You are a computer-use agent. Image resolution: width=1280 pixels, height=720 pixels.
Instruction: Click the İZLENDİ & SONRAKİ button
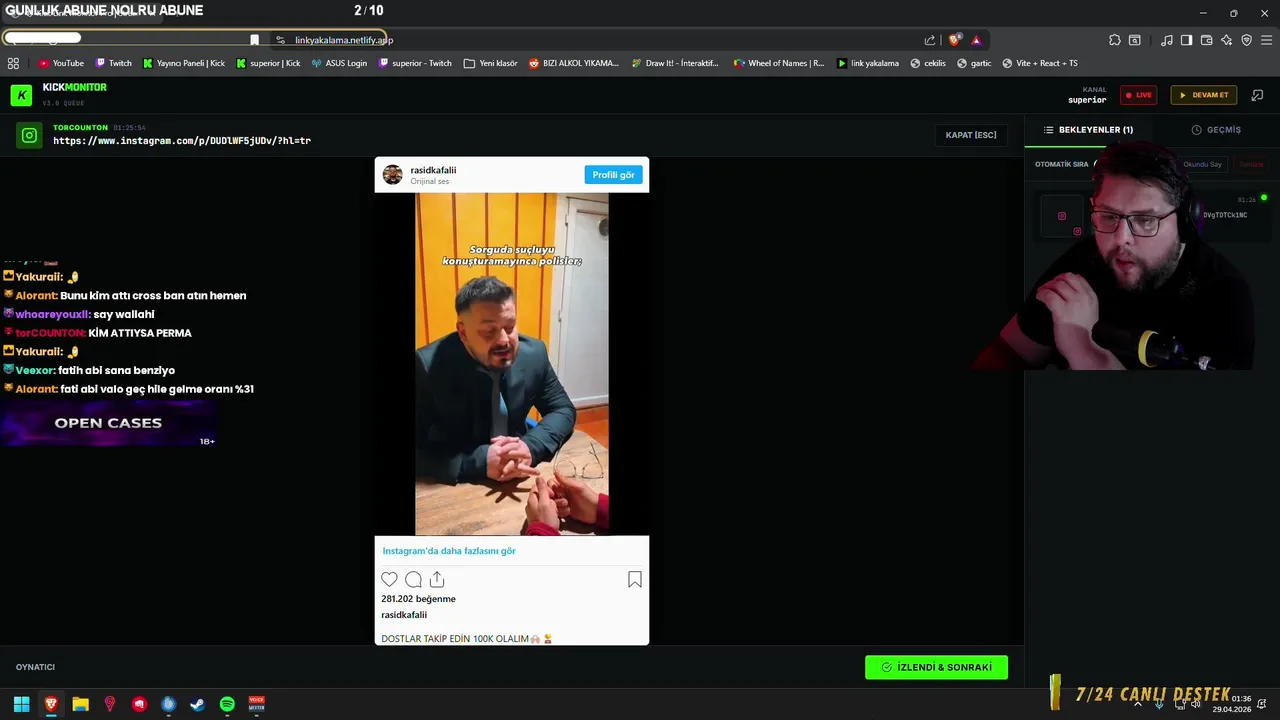click(x=936, y=667)
